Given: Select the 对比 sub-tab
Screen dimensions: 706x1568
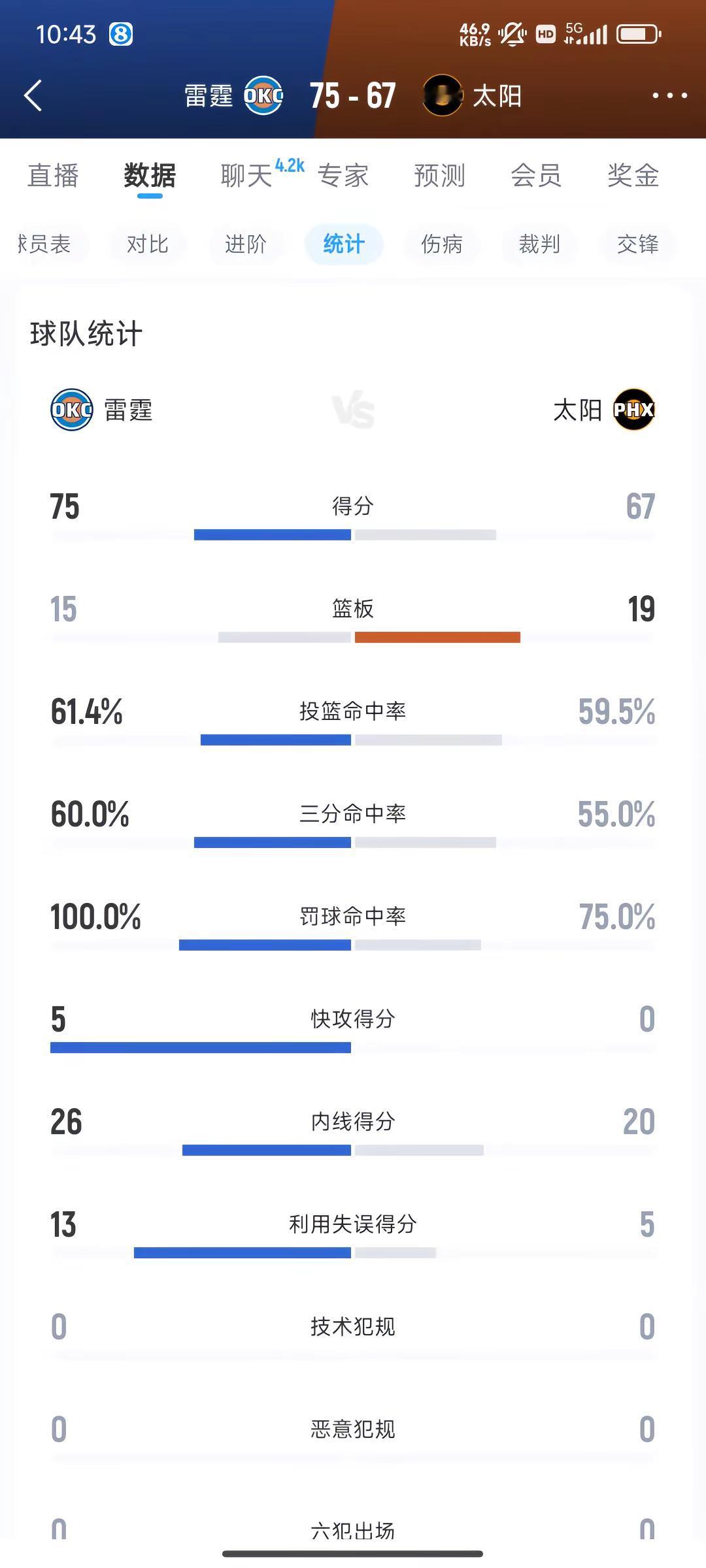Looking at the screenshot, I should (148, 244).
